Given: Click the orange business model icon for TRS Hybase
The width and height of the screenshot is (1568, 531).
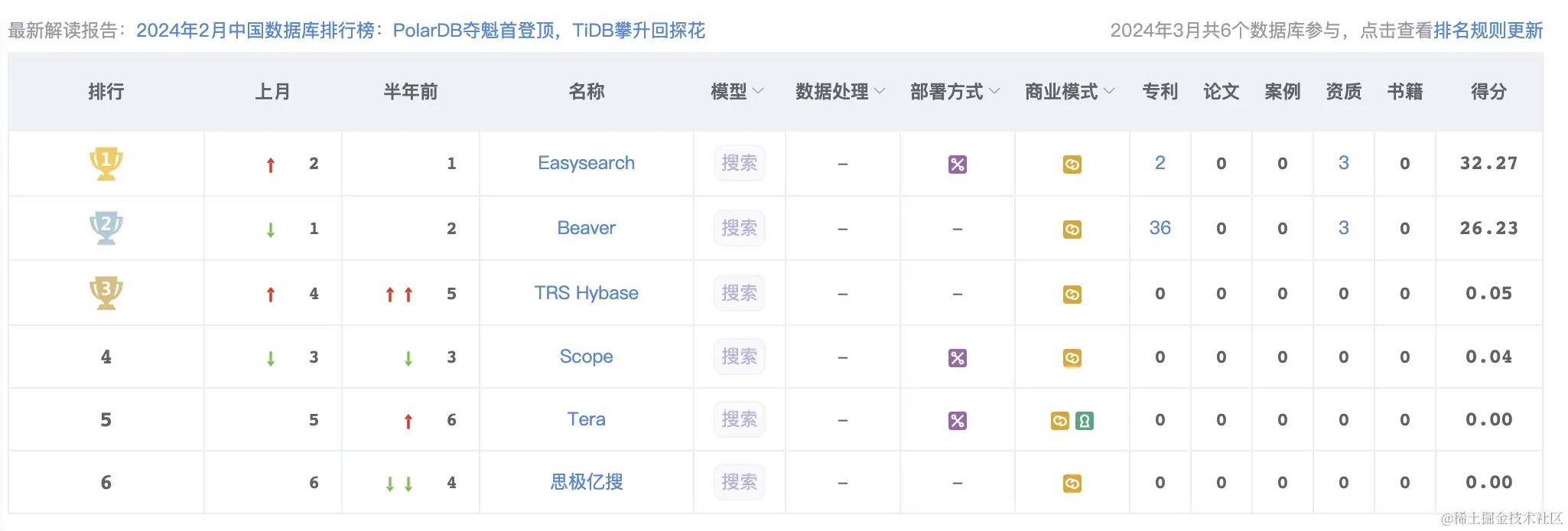Looking at the screenshot, I should tap(1072, 295).
